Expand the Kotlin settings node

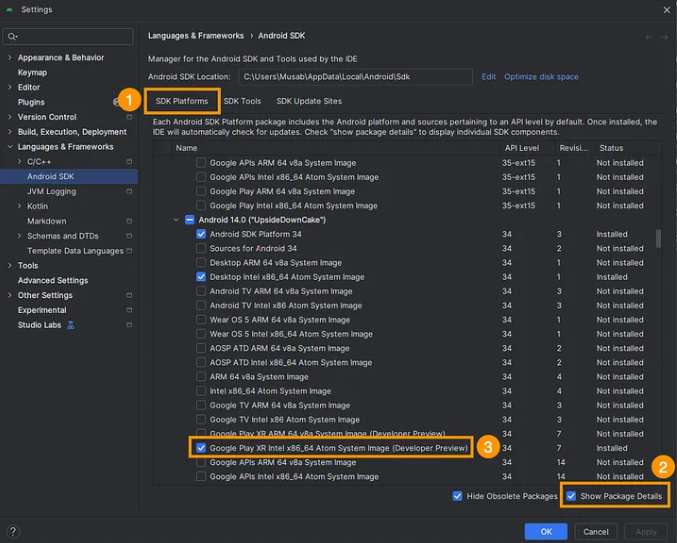[x=19, y=206]
